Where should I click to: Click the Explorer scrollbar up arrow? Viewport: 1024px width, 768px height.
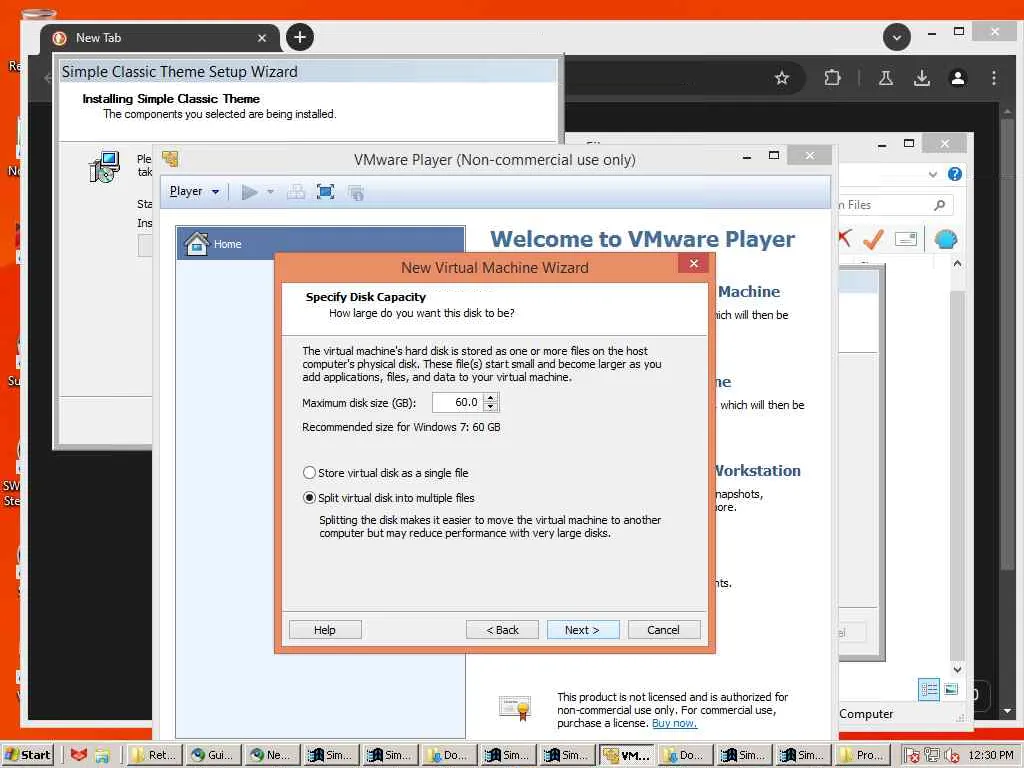(957, 263)
